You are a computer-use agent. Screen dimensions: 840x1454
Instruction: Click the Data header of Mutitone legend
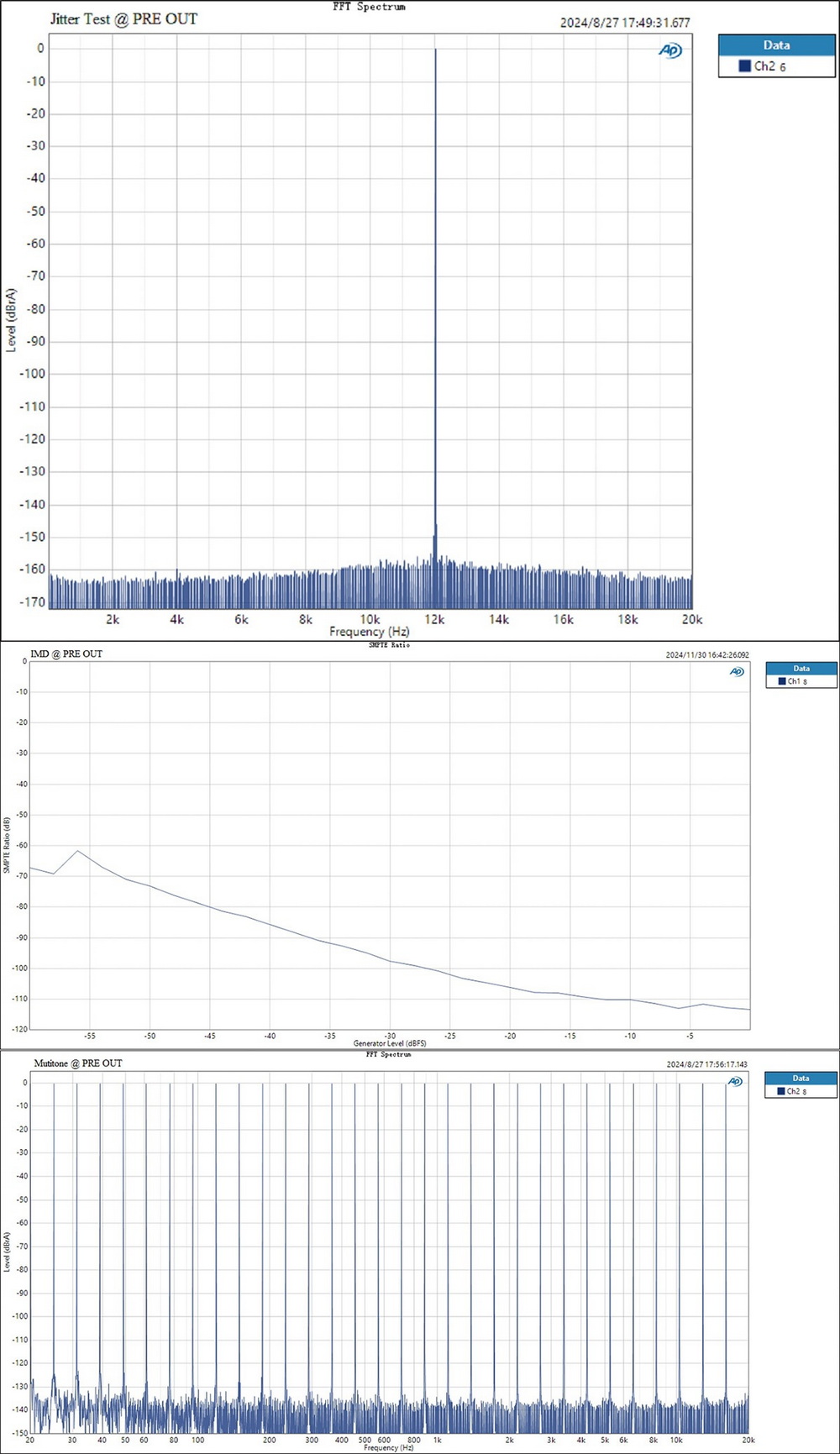pos(801,1078)
